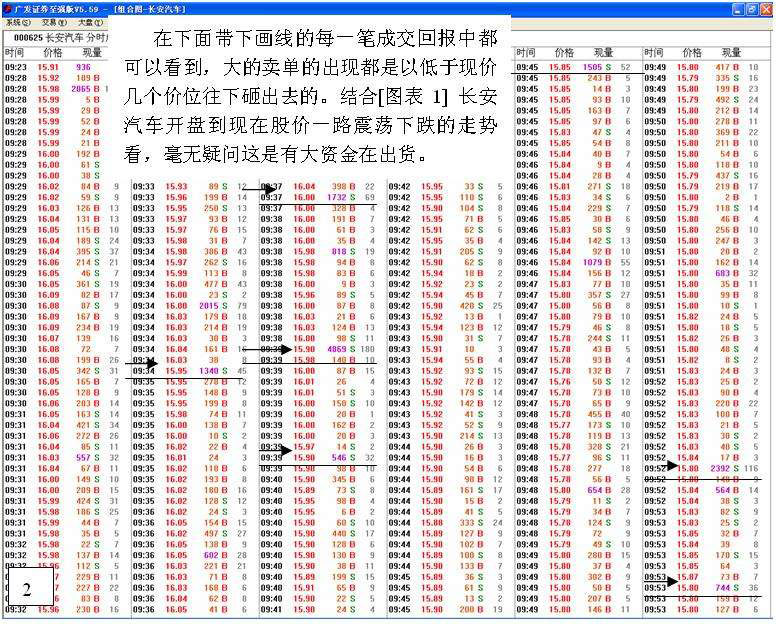Screen dimensions: 776x625
Task: Click the 价格 header above the 15.91 price
Action: tap(52, 52)
